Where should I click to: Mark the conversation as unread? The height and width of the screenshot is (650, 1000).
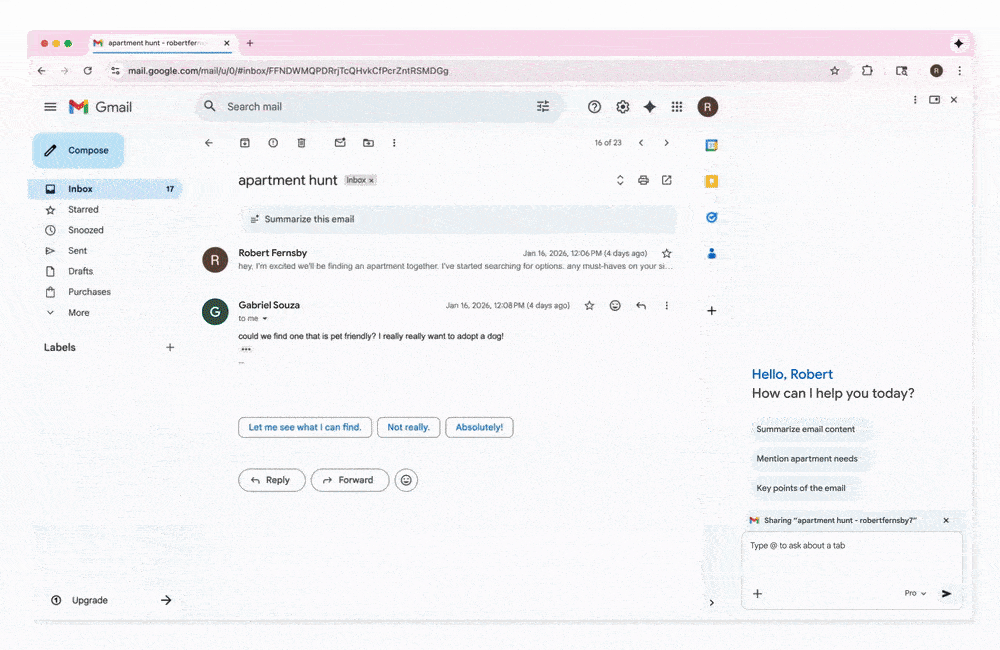[340, 143]
